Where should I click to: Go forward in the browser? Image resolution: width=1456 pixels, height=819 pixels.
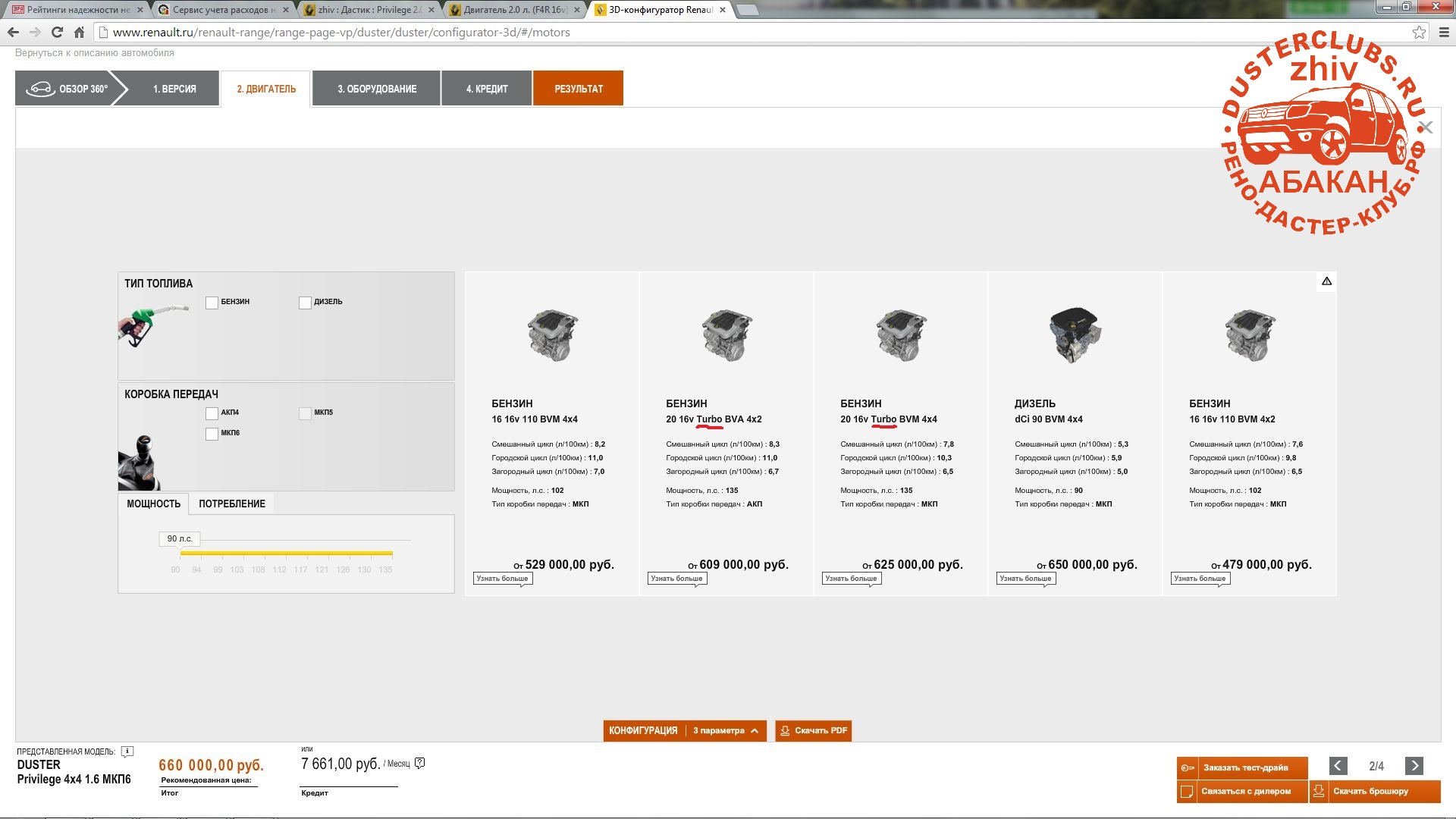tap(35, 33)
